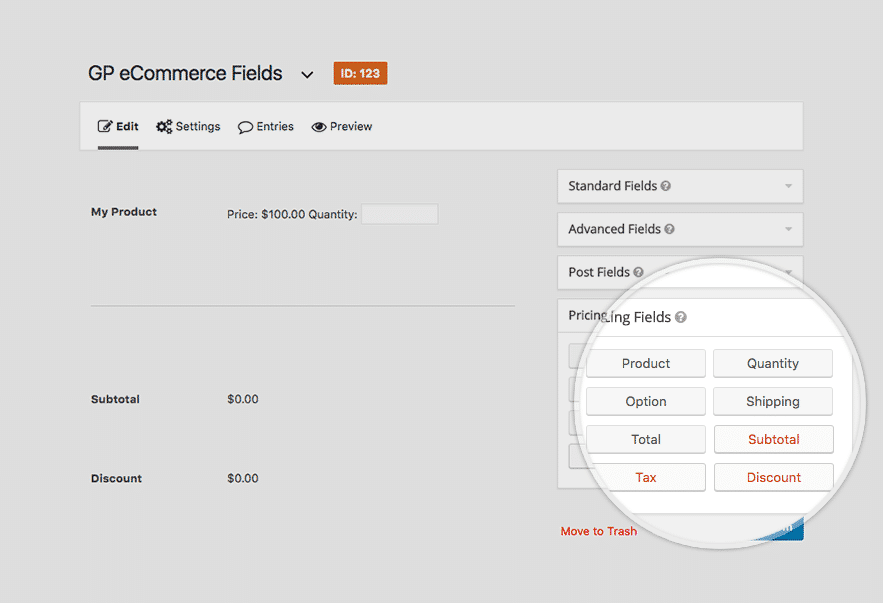The image size is (883, 603).
Task: Click the Standard Fields collapse arrow
Action: [788, 186]
